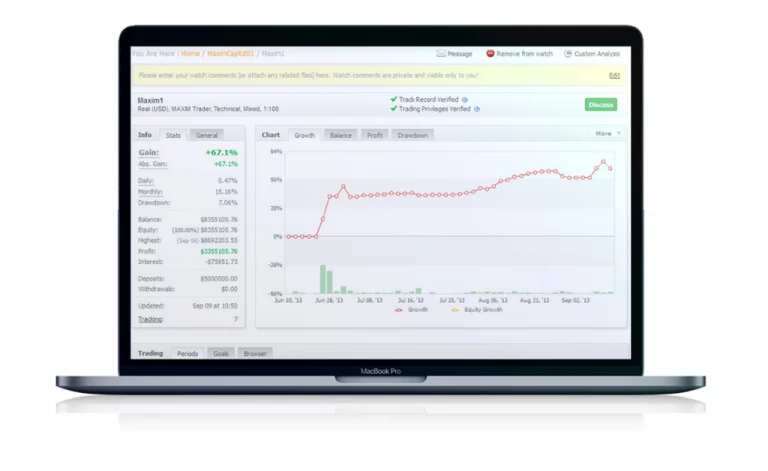768x471 pixels.
Task: Open the General tab in Info panel
Action: click(x=207, y=135)
